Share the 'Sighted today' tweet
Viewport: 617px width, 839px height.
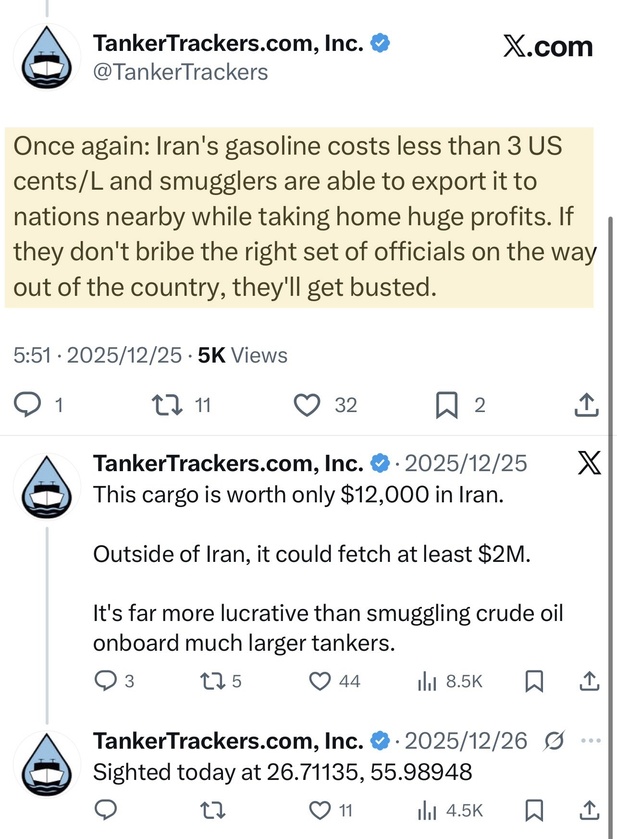[589, 809]
